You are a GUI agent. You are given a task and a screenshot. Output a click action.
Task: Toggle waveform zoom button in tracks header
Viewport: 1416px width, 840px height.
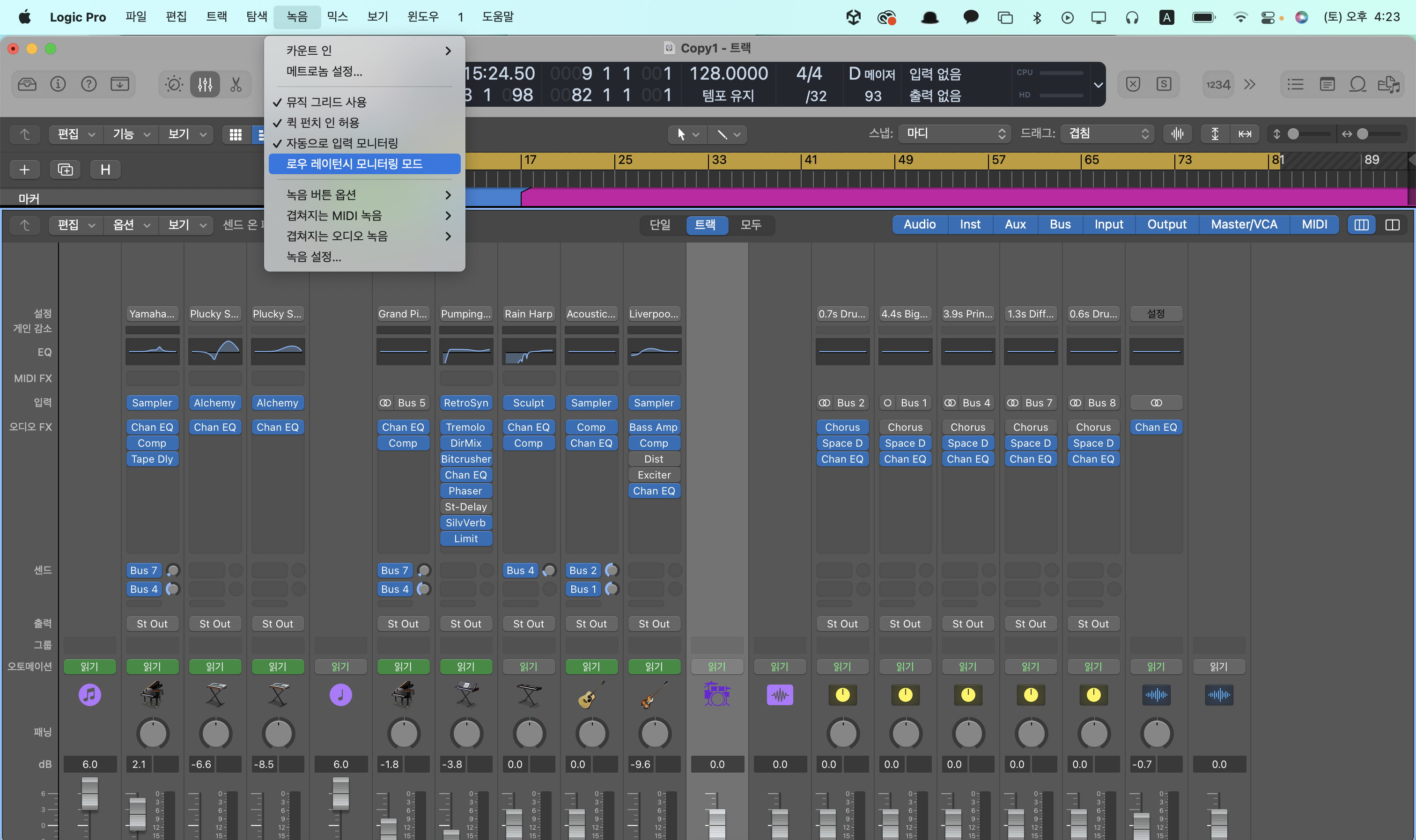pos(1177,133)
